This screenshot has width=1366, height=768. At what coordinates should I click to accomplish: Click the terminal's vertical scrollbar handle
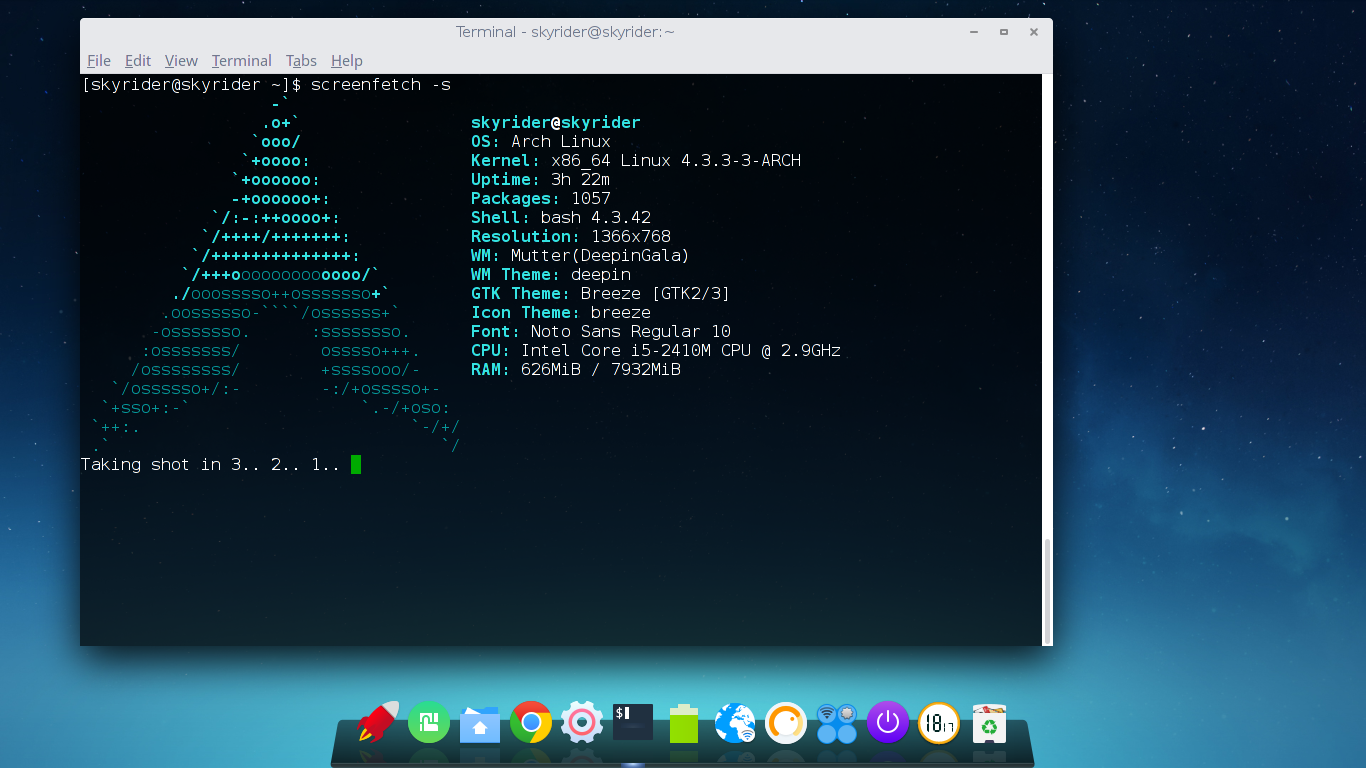pos(1047,590)
